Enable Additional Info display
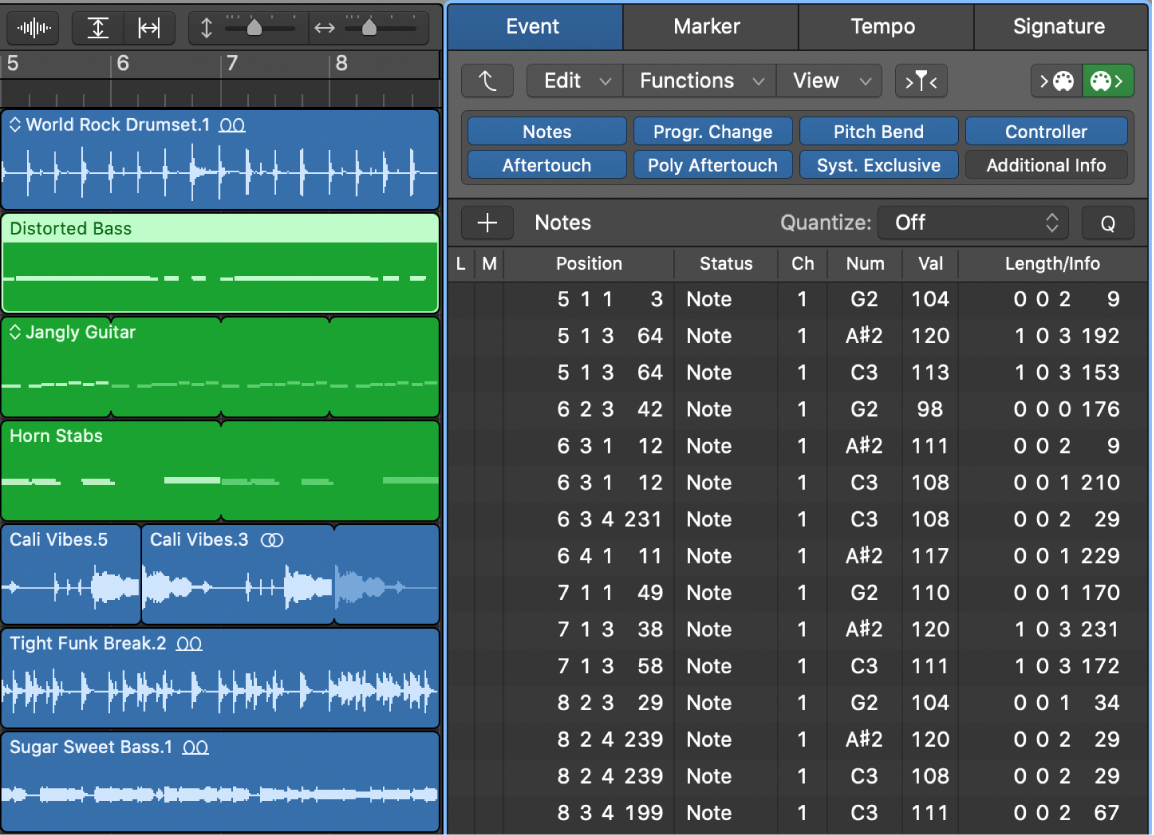The image size is (1154, 835). tap(1046, 165)
